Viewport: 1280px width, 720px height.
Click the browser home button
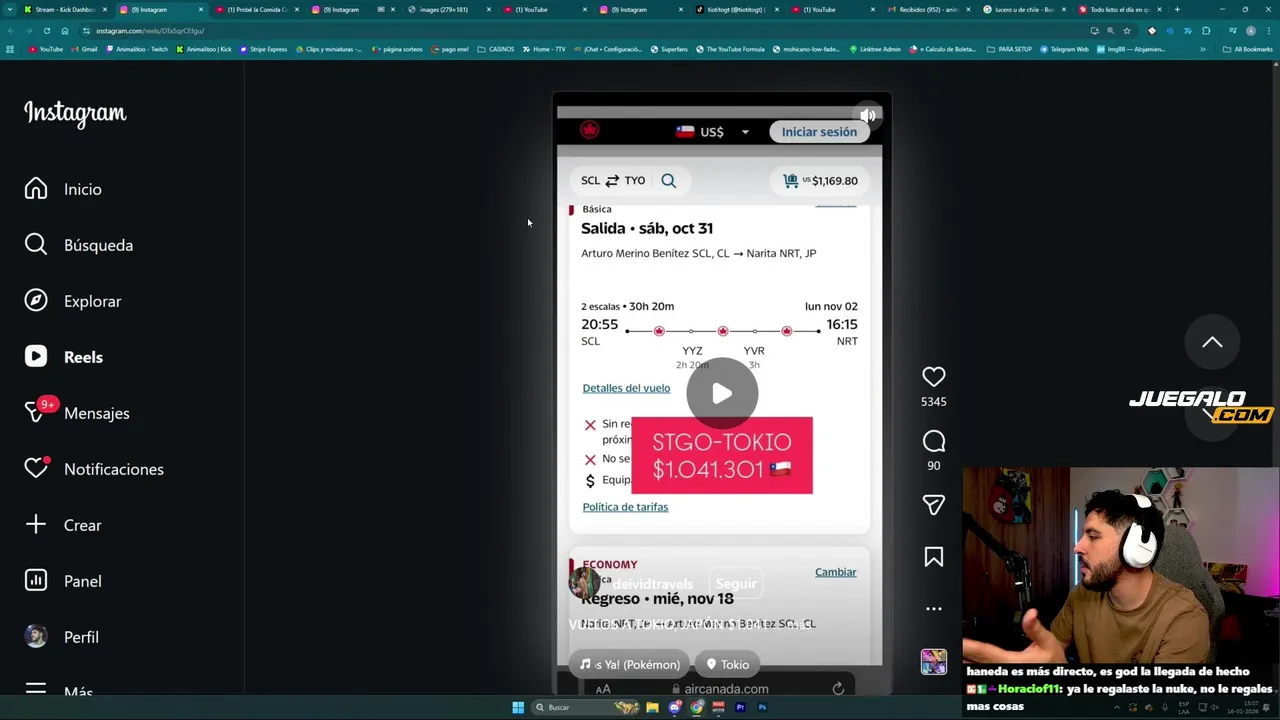(x=65, y=31)
